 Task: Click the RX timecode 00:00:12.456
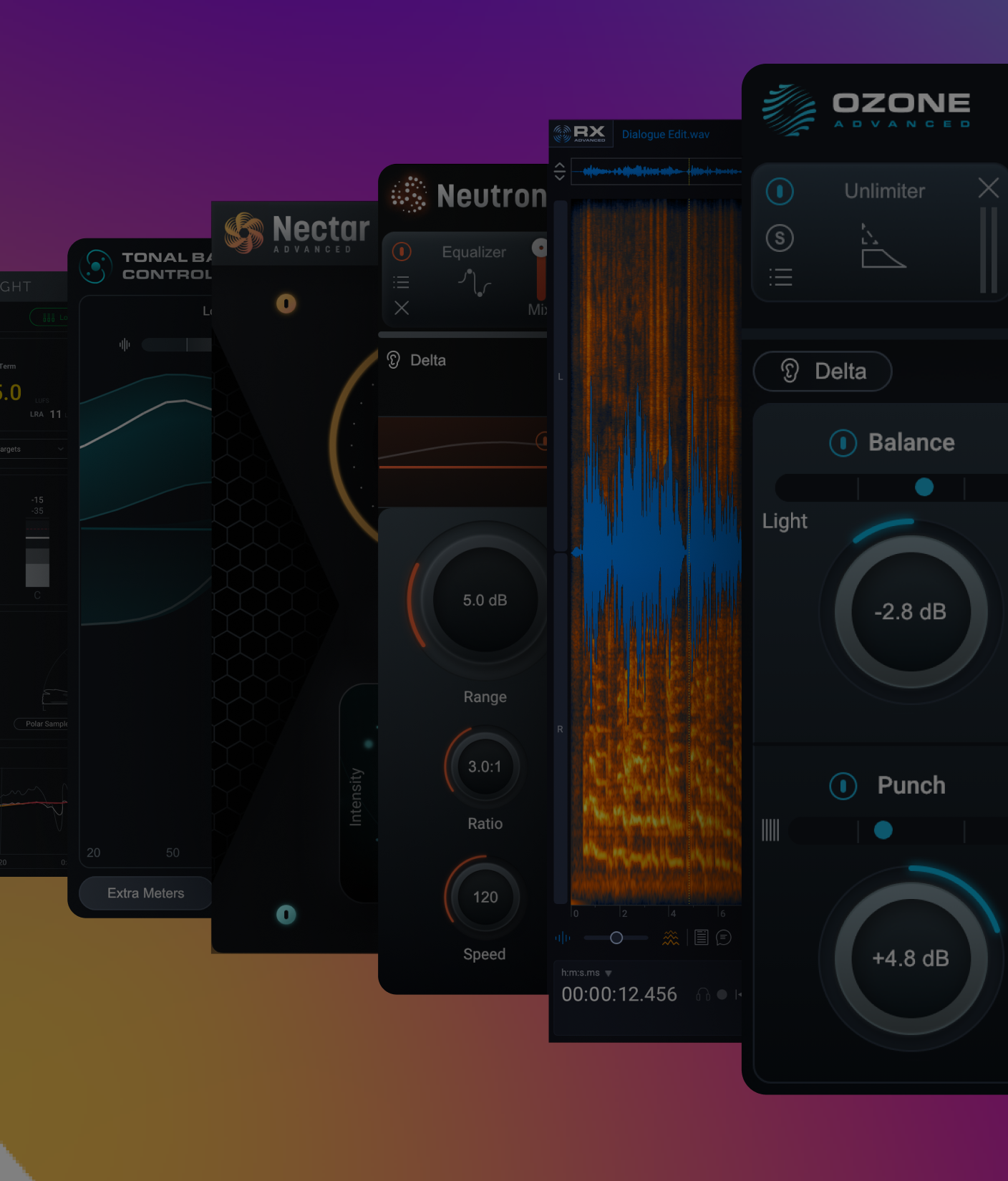click(619, 994)
